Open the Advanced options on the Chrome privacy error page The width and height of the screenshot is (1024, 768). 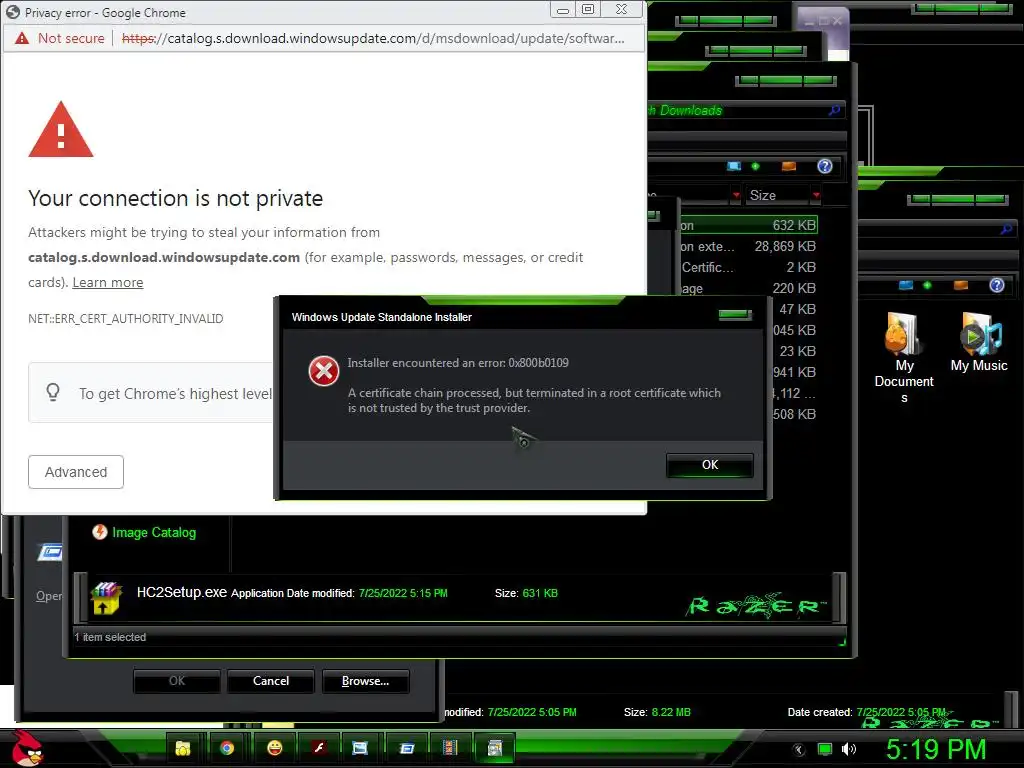tap(76, 472)
